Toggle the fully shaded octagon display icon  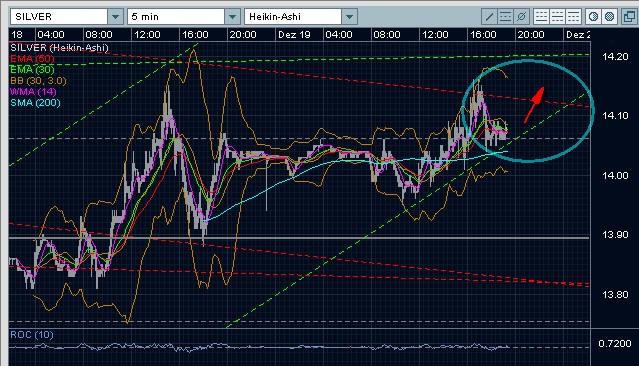click(610, 17)
